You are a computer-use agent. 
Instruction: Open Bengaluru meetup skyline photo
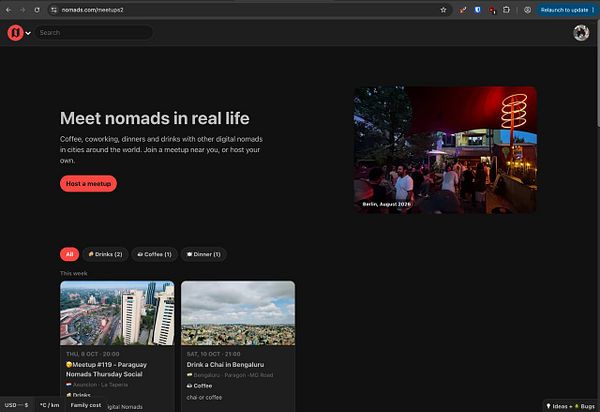pos(238,313)
